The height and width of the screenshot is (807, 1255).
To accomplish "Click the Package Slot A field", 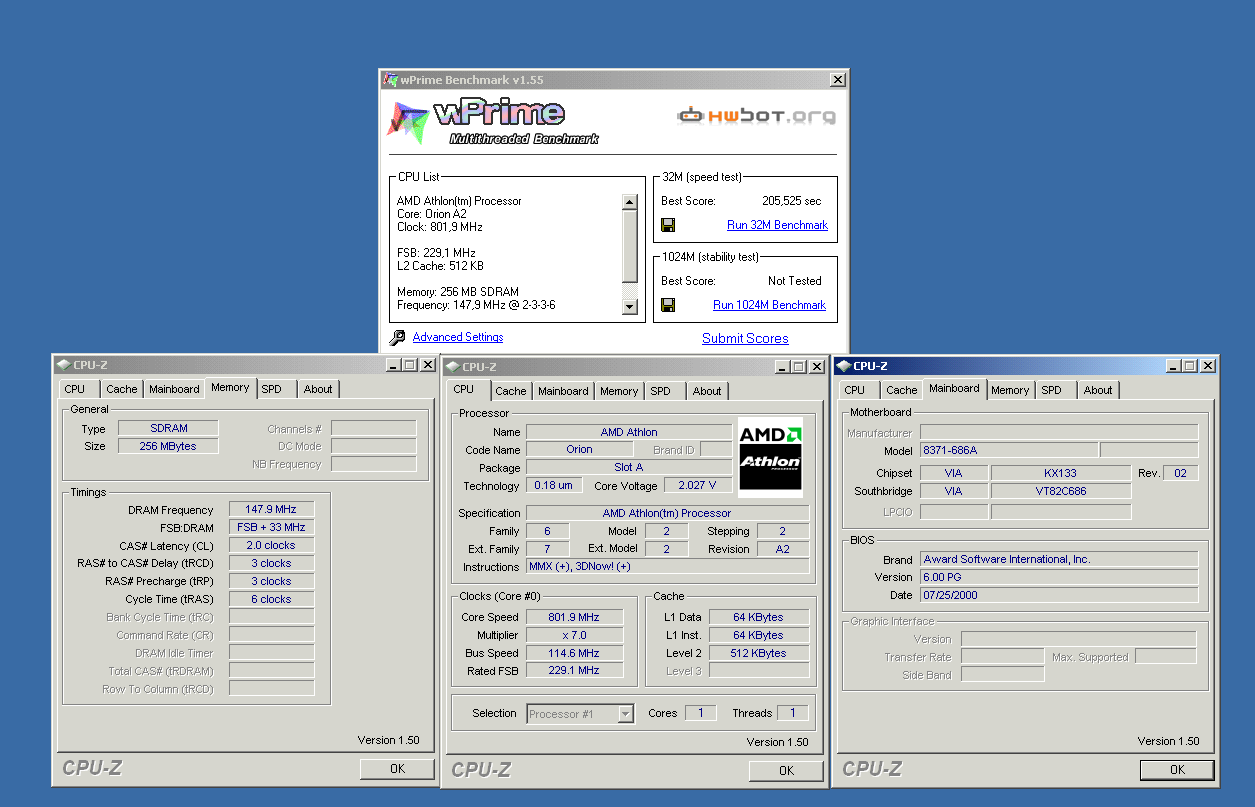I will click(x=629, y=468).
